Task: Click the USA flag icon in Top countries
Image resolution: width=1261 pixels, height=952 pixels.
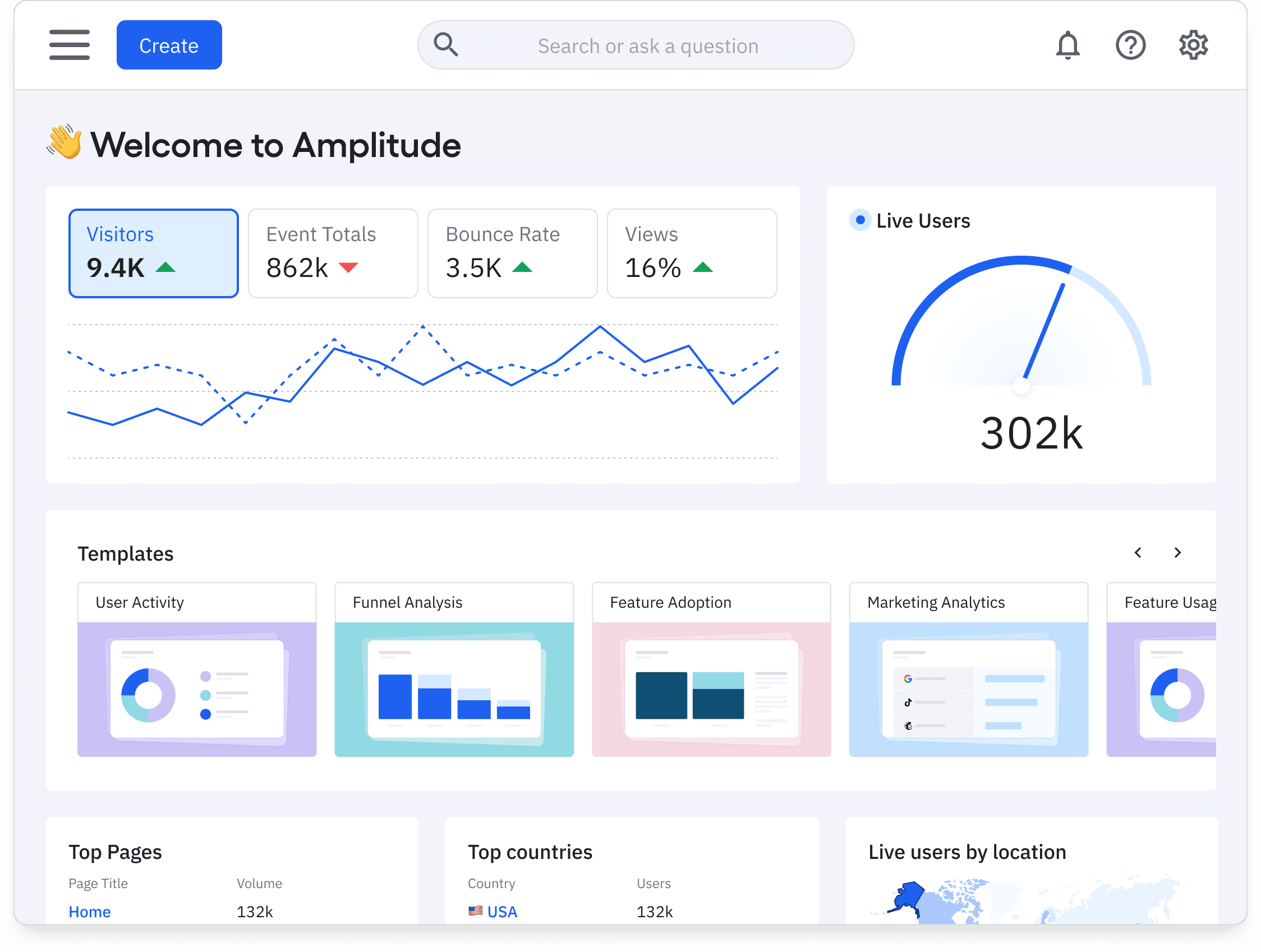Action: 476,911
